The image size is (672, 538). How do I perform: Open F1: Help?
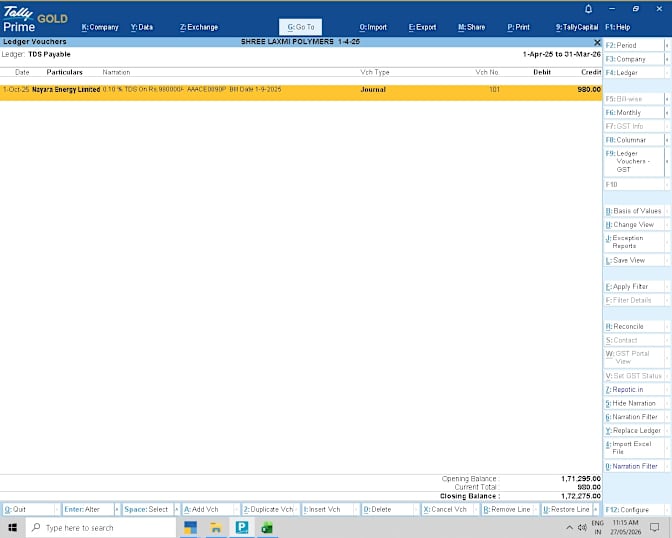point(618,27)
